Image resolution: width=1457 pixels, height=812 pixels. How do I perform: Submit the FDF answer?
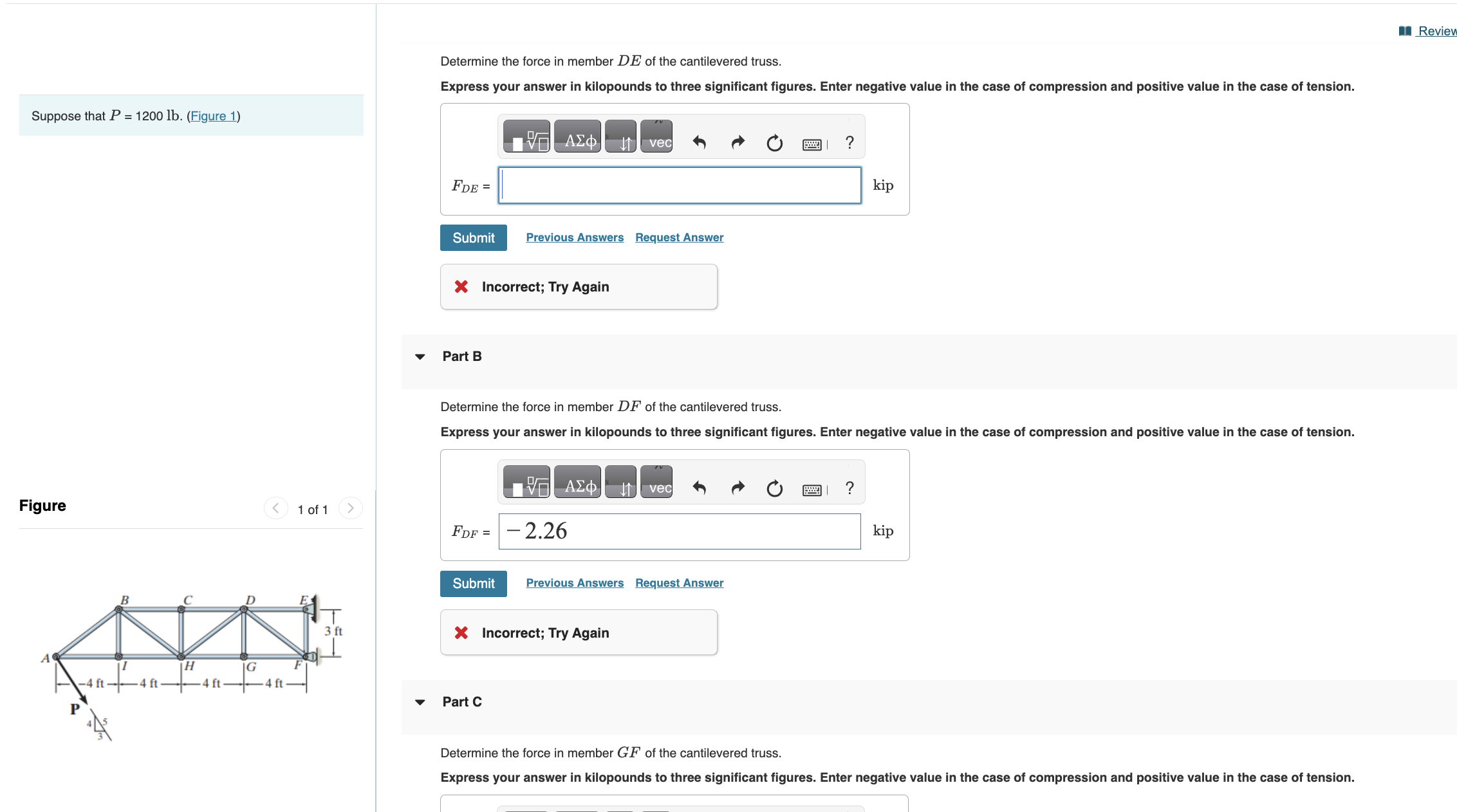click(x=474, y=584)
